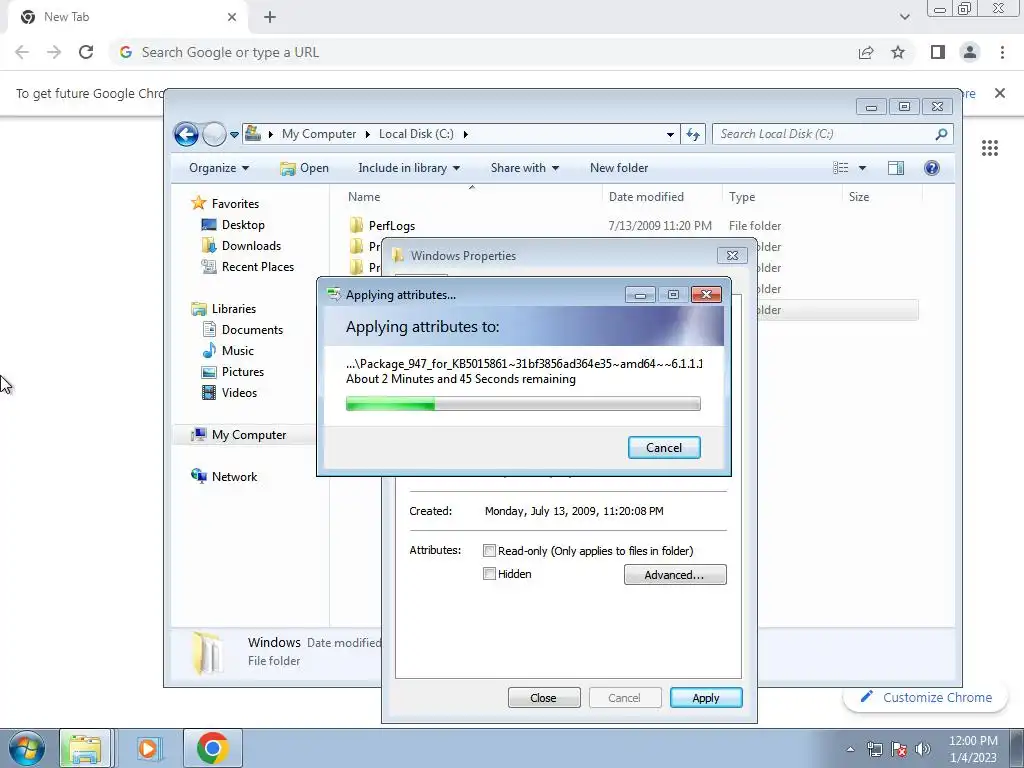Open the Organize menu
This screenshot has height=768, width=1024.
pos(219,168)
